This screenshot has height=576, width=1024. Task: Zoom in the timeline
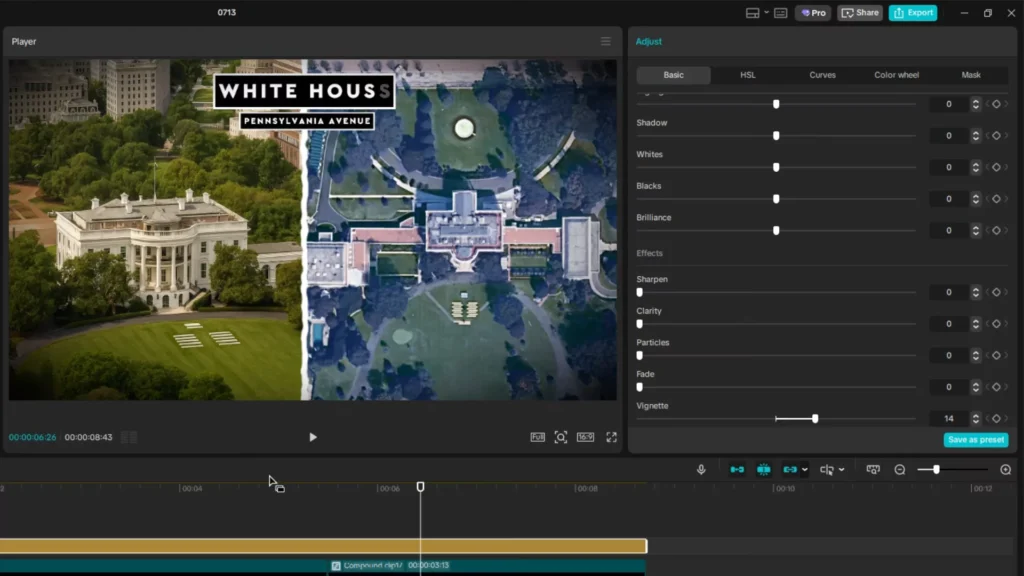[x=1006, y=470]
